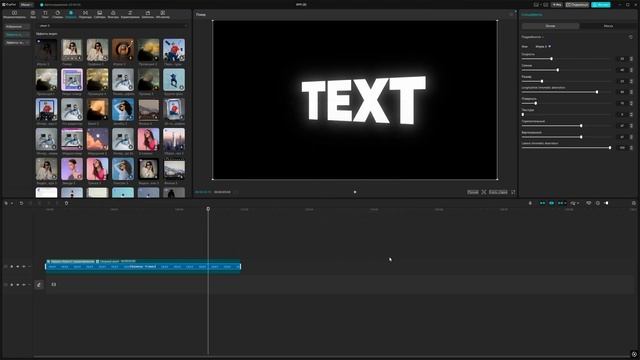640x360 pixels.
Task: Select the blue effect clip on timeline
Action: tap(143, 267)
